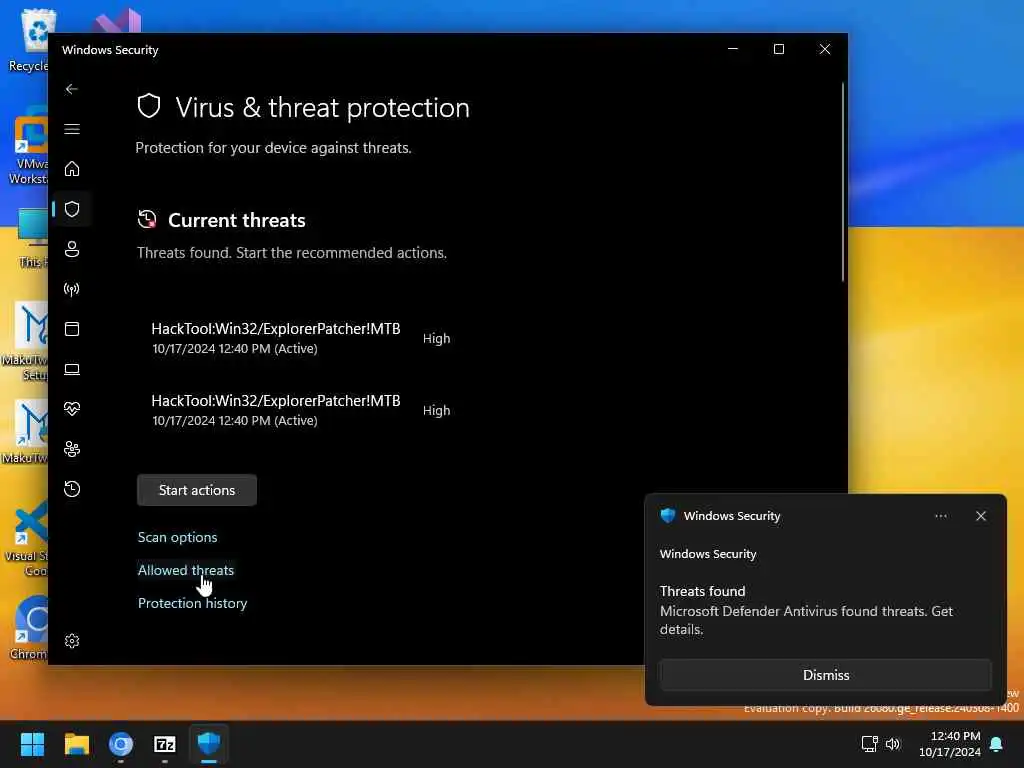Open Device security laptop icon
1024x768 pixels.
[72, 370]
